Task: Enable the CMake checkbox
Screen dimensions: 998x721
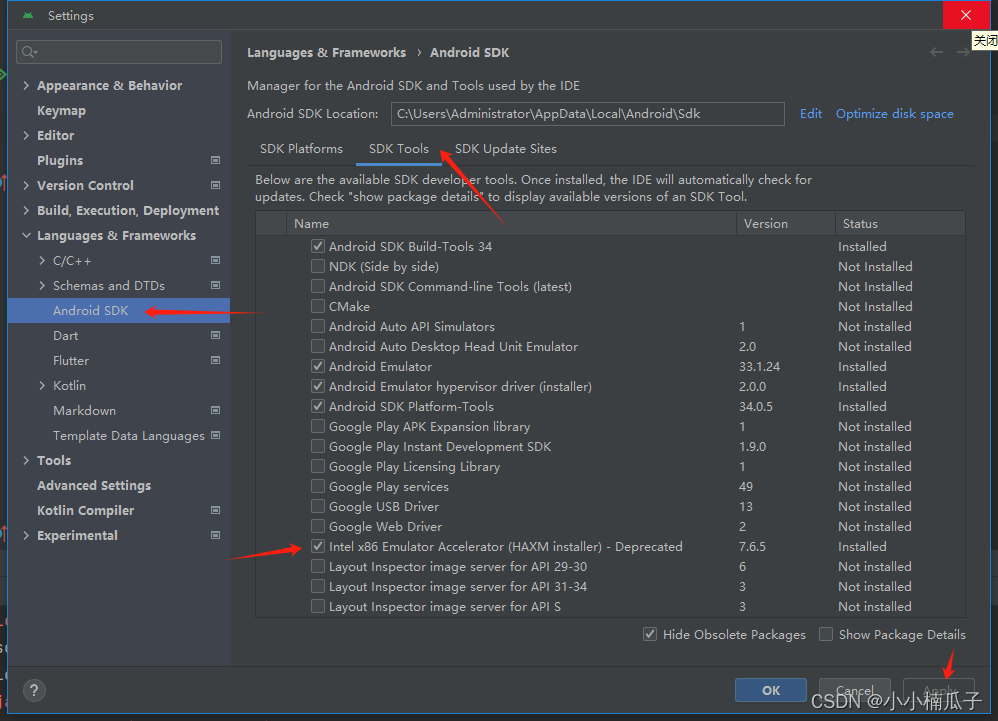Action: (x=318, y=306)
